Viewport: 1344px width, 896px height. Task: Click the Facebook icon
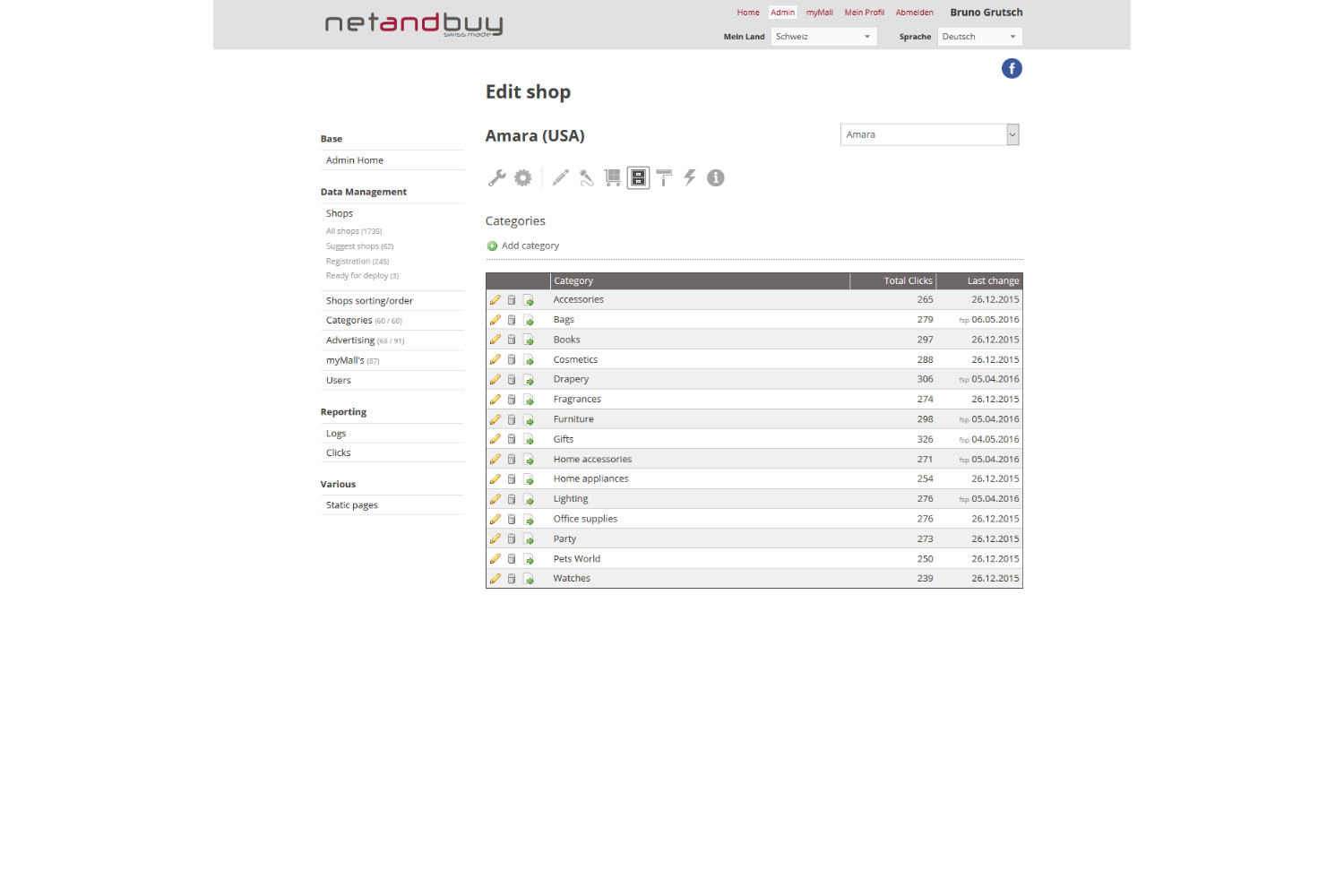[x=1012, y=69]
